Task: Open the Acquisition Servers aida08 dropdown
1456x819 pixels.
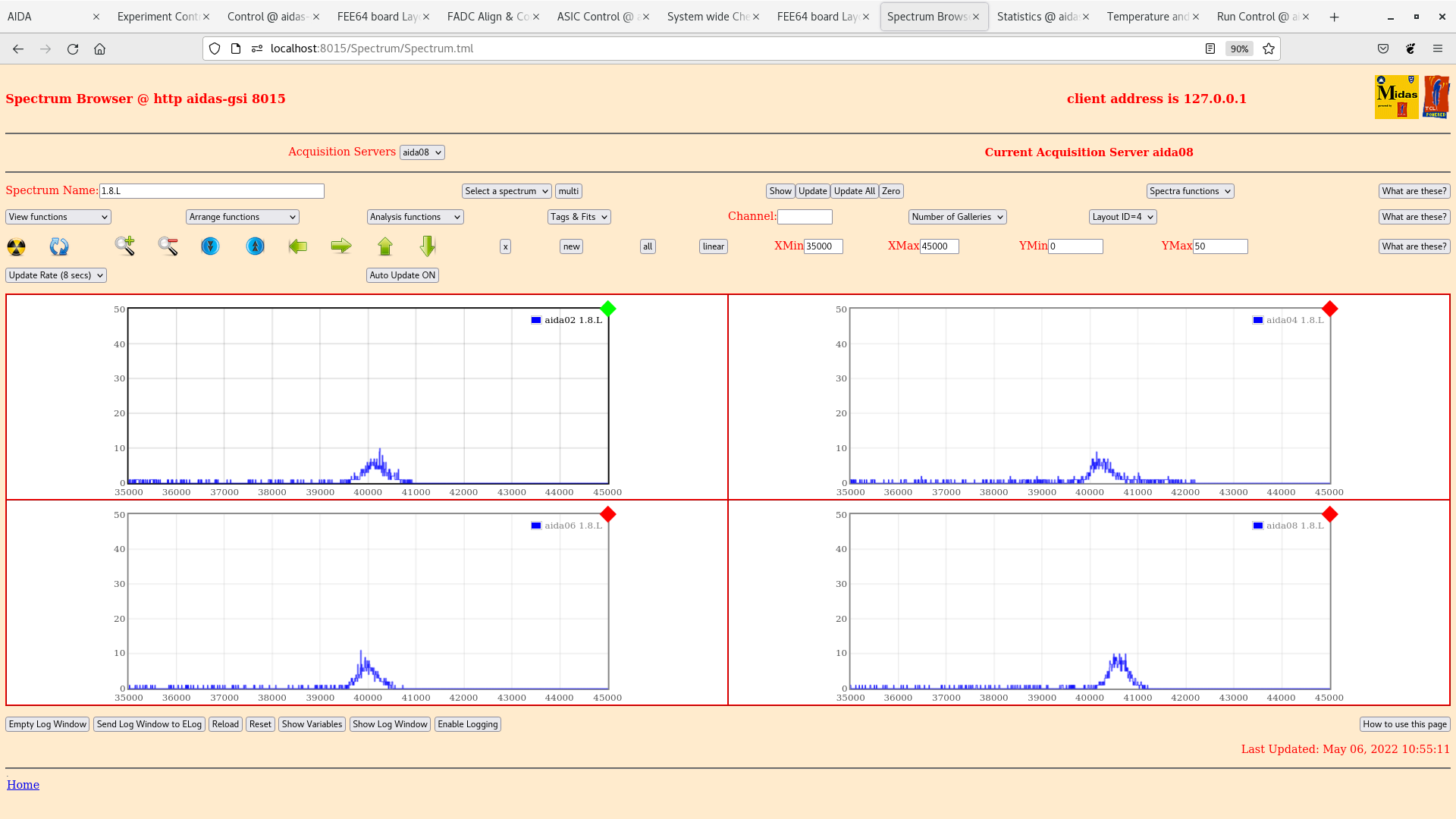Action: (422, 152)
